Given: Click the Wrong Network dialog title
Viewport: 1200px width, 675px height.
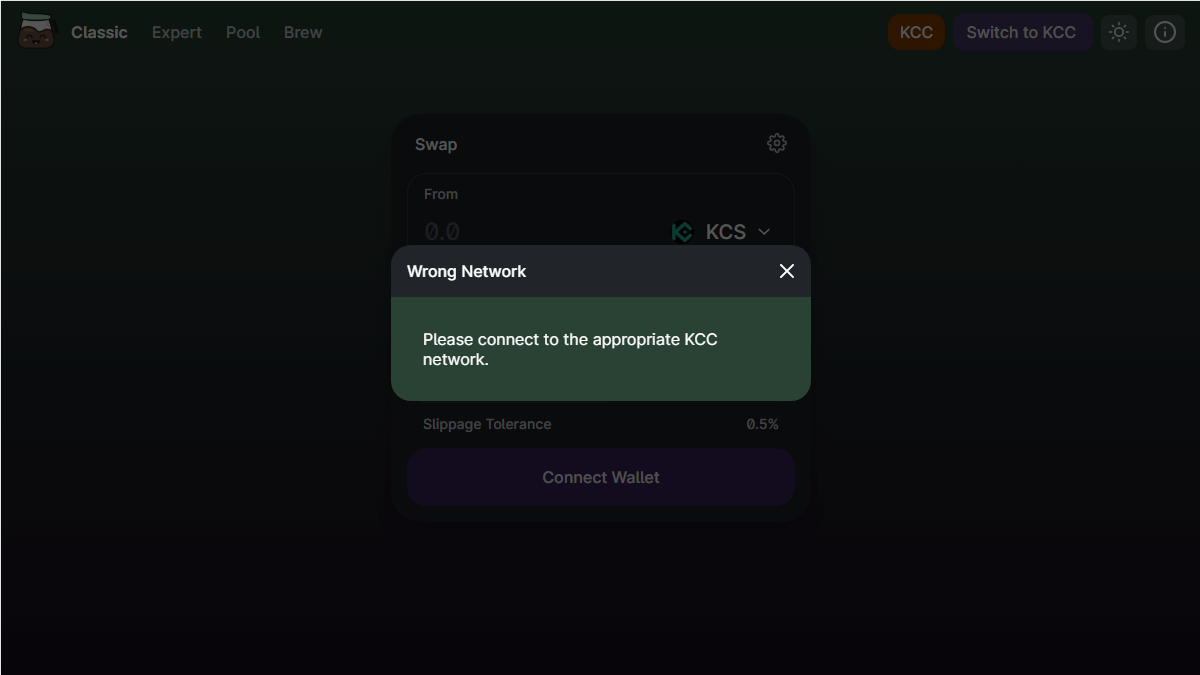Looking at the screenshot, I should (466, 271).
